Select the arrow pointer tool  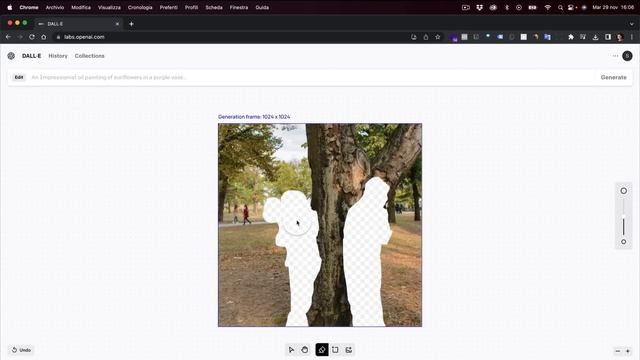pyautogui.click(x=291, y=350)
